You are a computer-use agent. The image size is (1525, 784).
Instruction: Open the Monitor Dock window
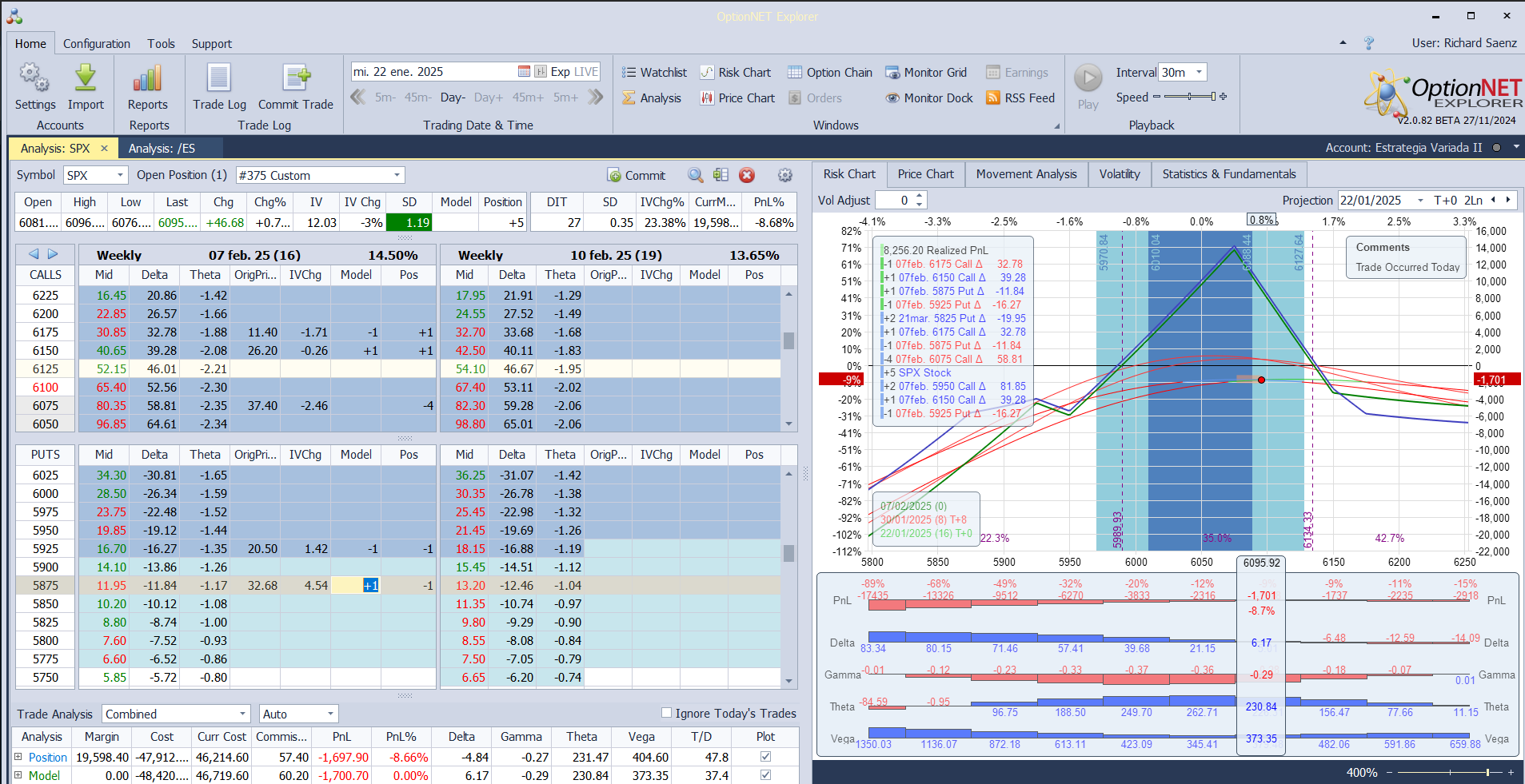click(929, 98)
